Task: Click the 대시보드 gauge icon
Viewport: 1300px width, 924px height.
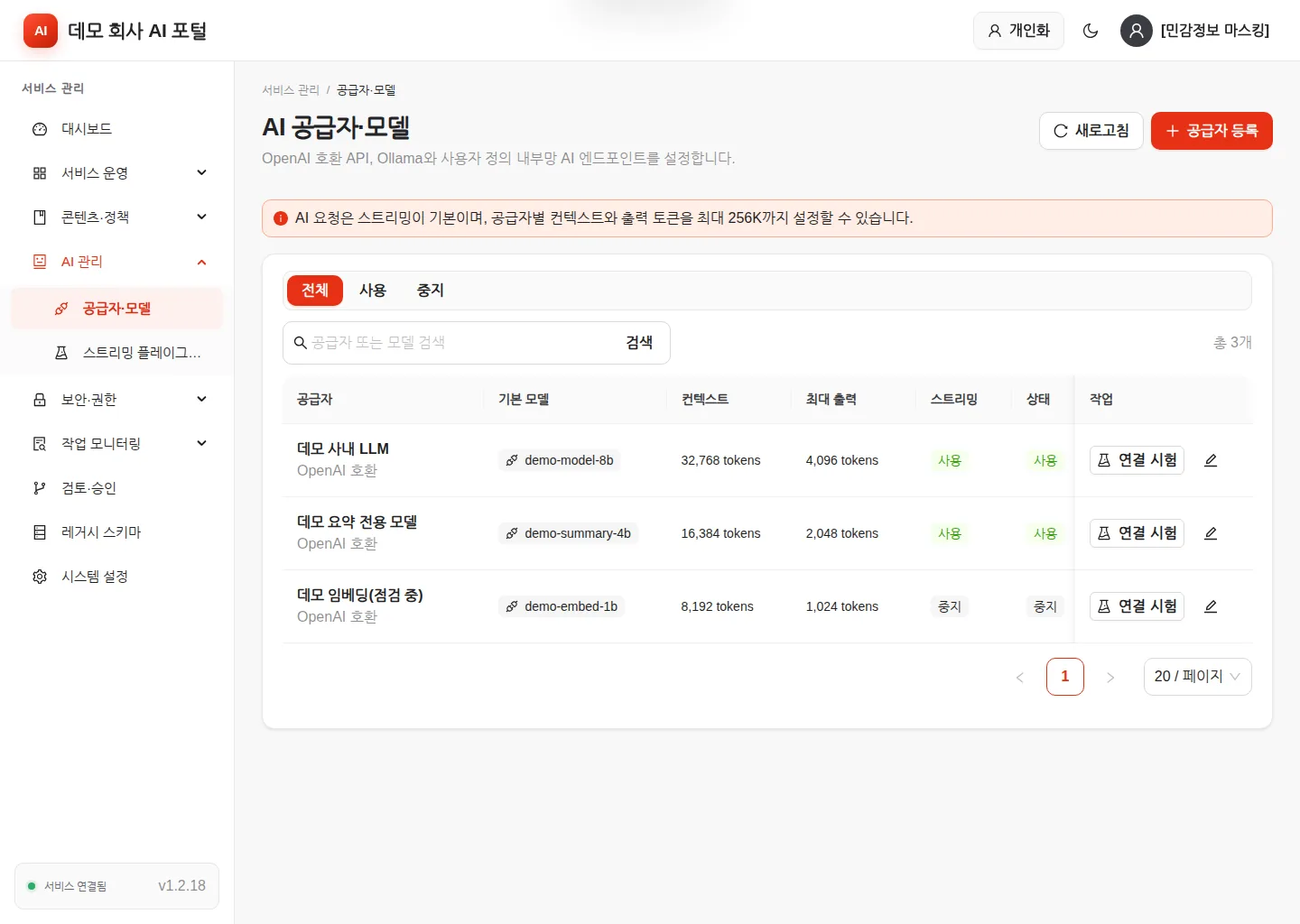Action: coord(40,129)
